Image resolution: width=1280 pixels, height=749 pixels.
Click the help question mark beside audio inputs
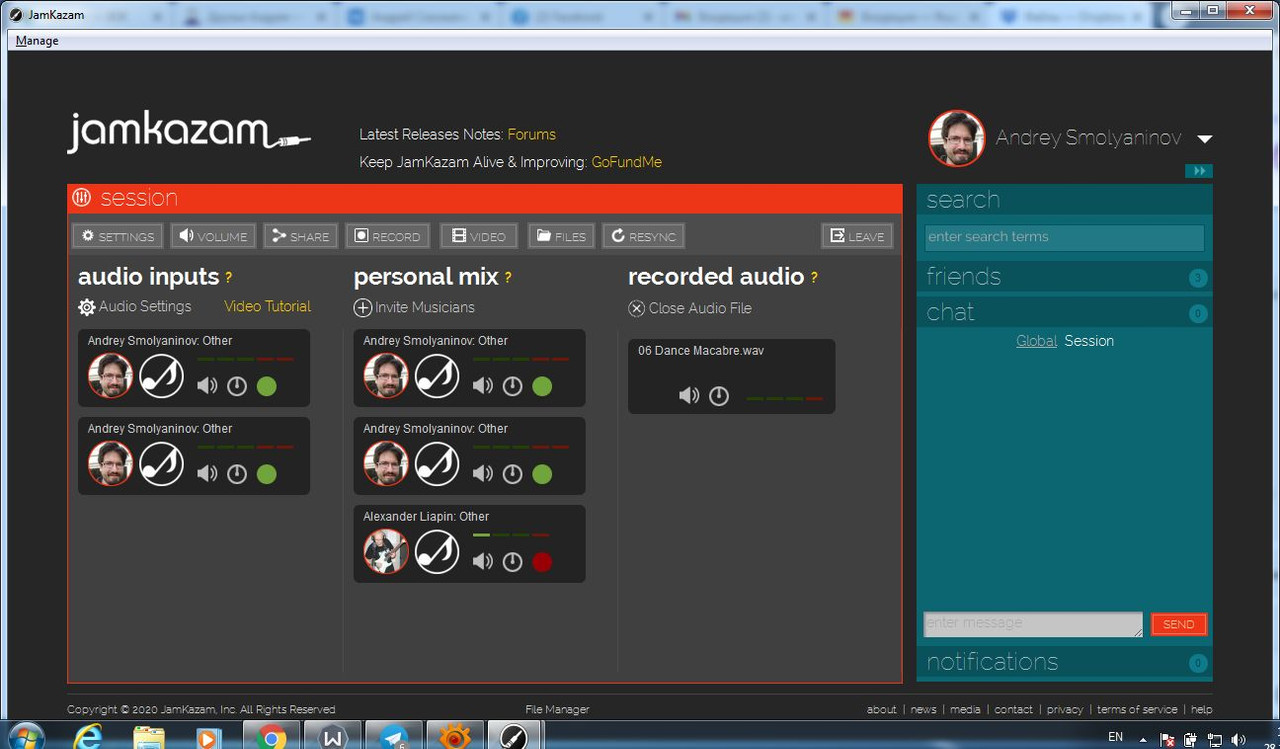coord(228,278)
